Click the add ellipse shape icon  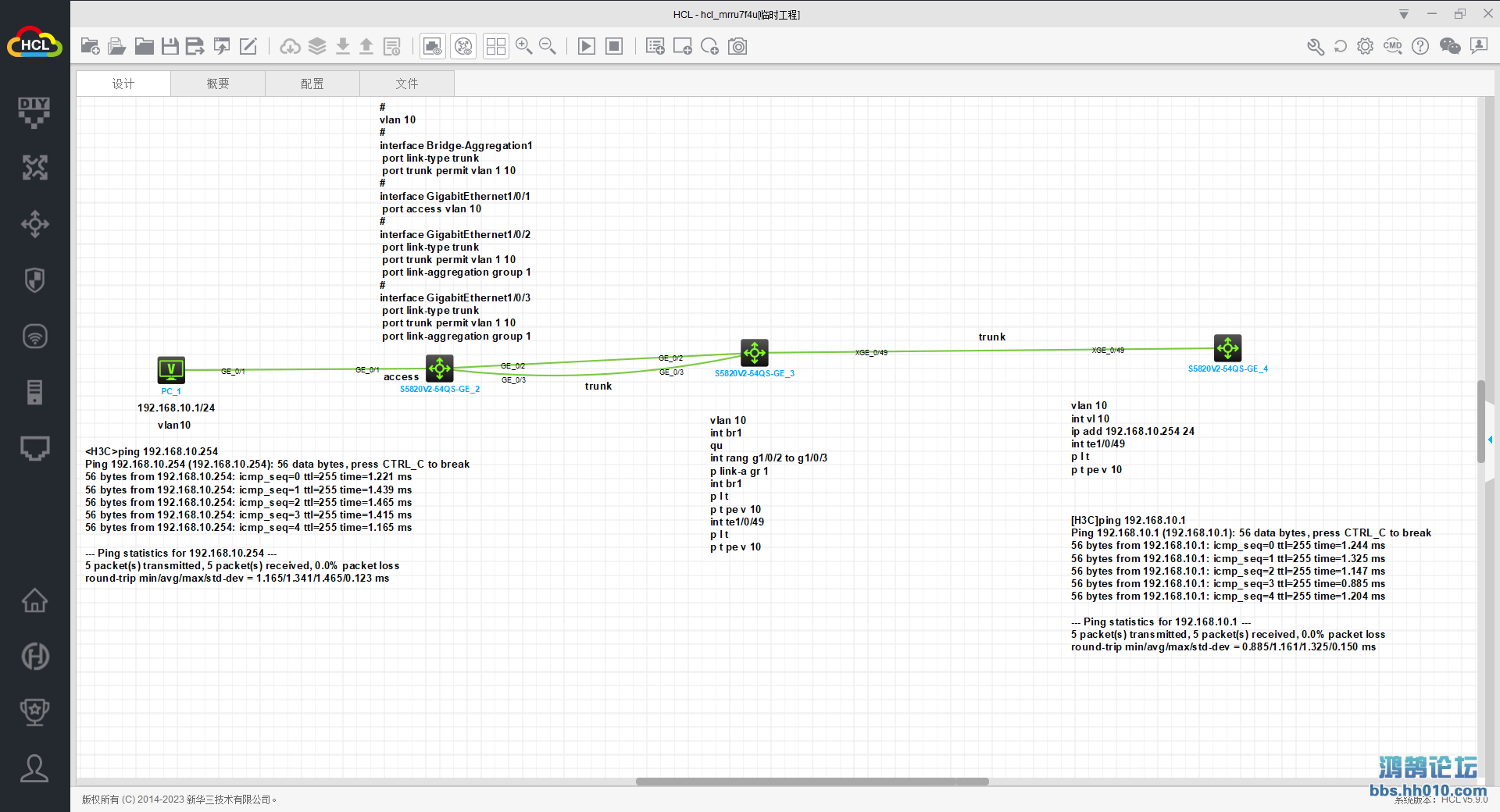click(710, 46)
